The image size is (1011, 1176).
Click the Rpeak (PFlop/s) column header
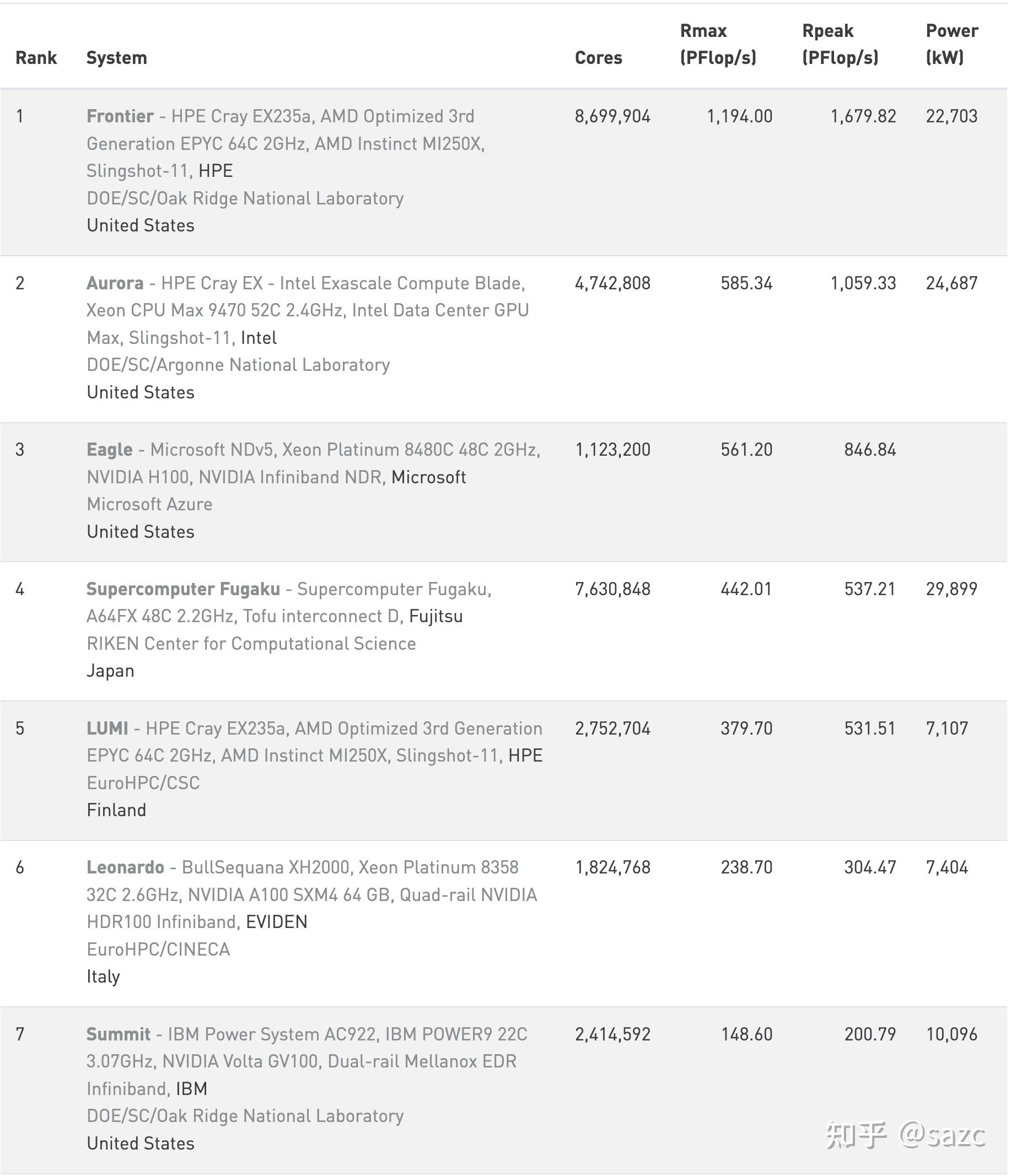[x=840, y=44]
